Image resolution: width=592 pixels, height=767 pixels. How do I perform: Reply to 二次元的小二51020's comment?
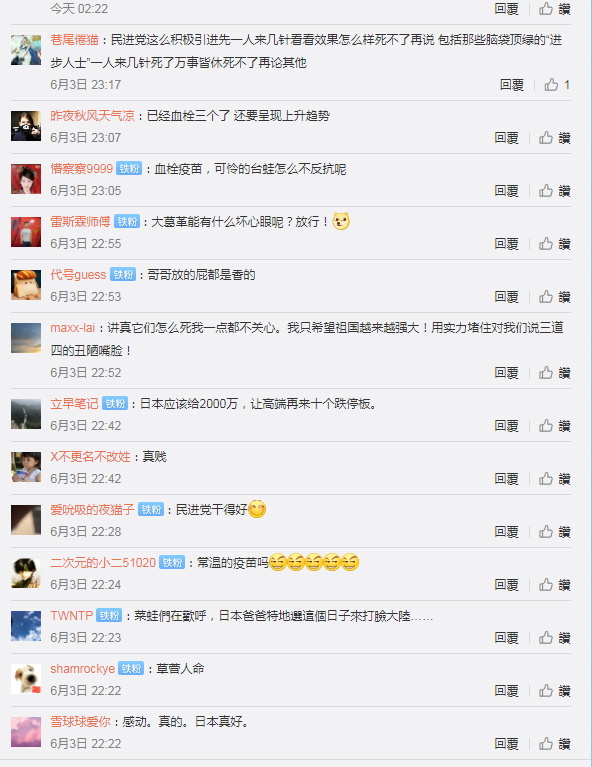[x=506, y=585]
